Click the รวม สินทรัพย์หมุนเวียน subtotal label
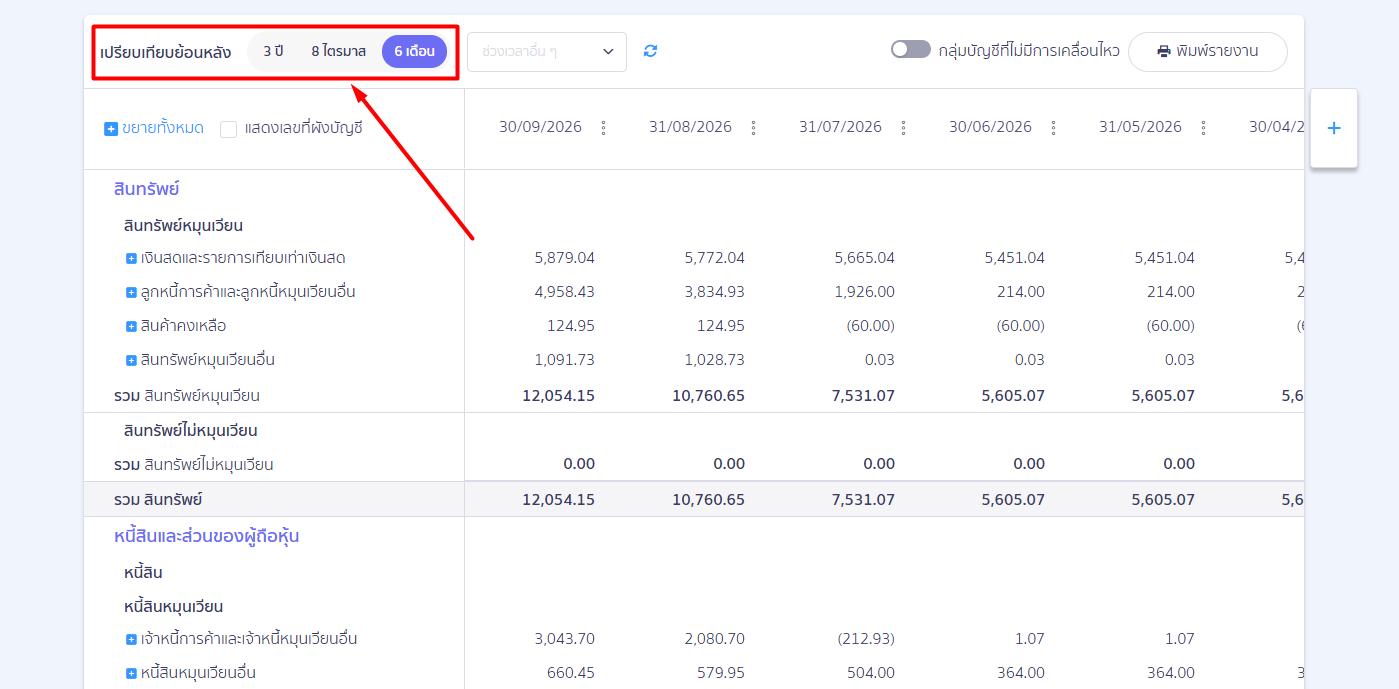 pyautogui.click(x=187, y=396)
